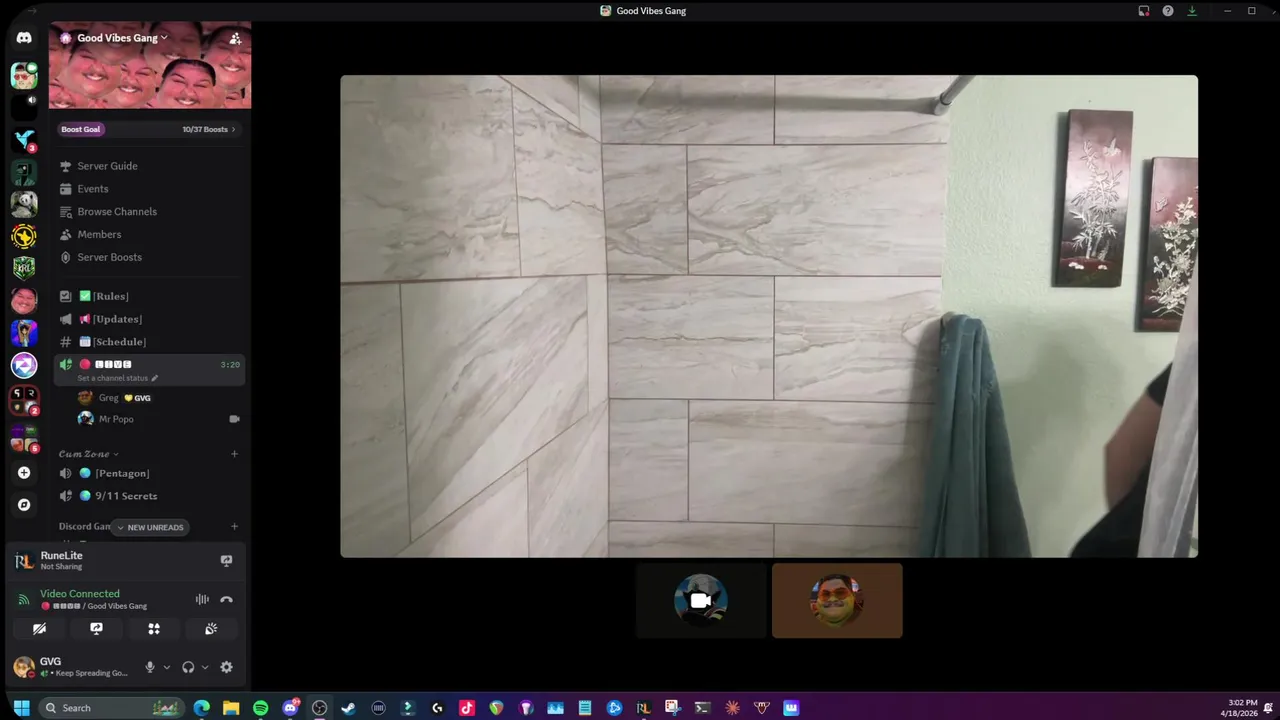The height and width of the screenshot is (720, 1280).
Task: Select the blue bird server icon
Action: pyautogui.click(x=24, y=140)
